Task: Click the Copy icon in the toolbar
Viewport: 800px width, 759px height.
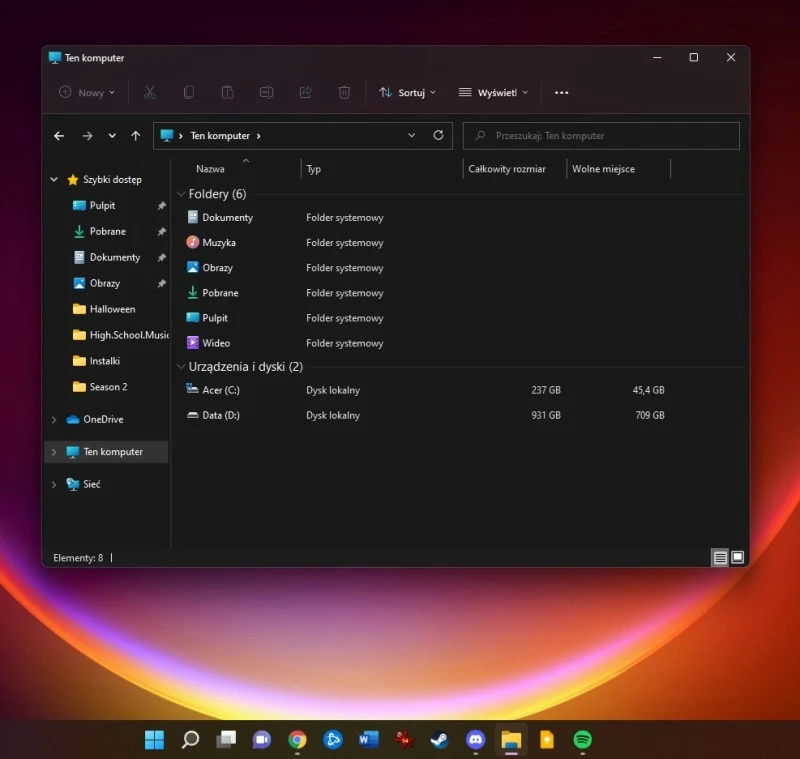Action: pos(188,92)
